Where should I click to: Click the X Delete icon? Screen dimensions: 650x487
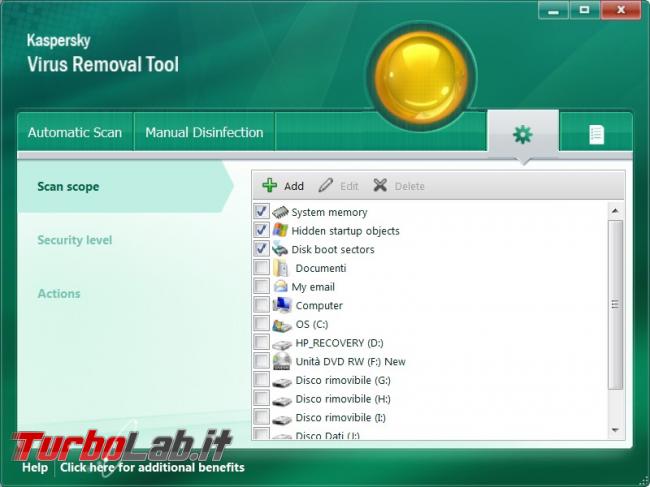[380, 185]
